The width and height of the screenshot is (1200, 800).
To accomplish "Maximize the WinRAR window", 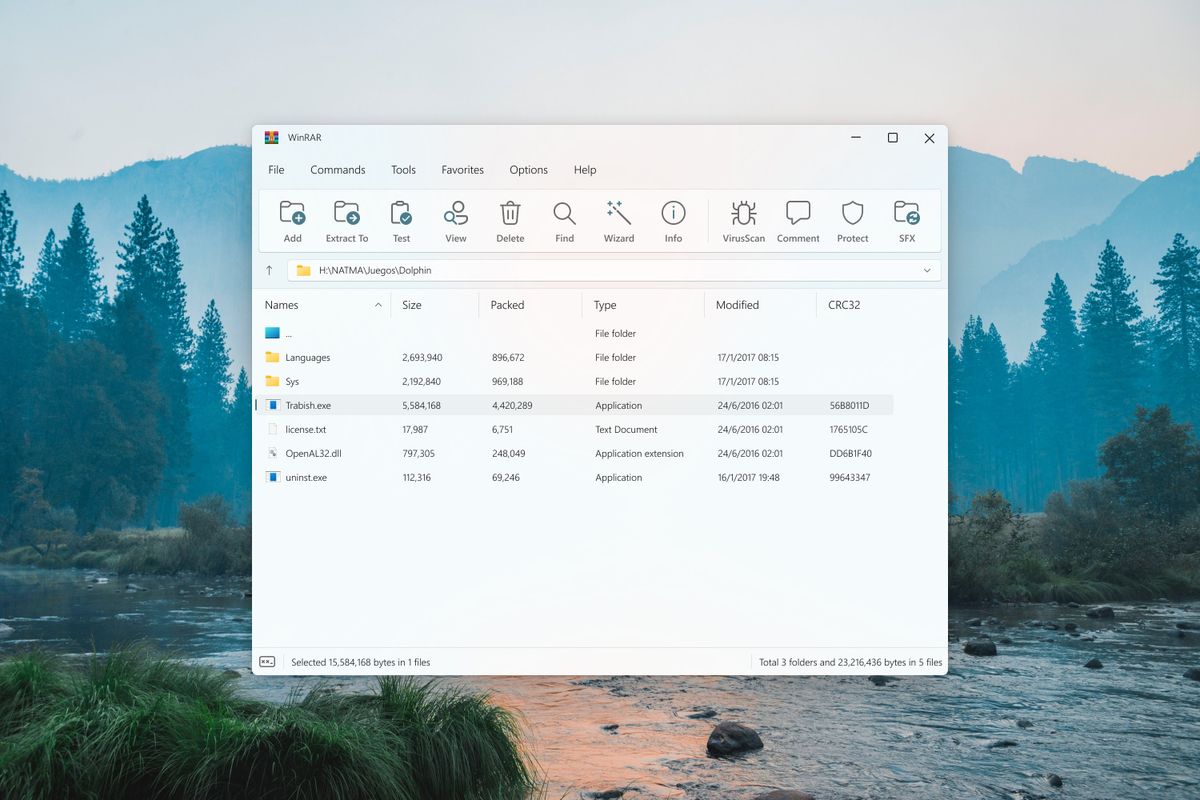I will [892, 138].
